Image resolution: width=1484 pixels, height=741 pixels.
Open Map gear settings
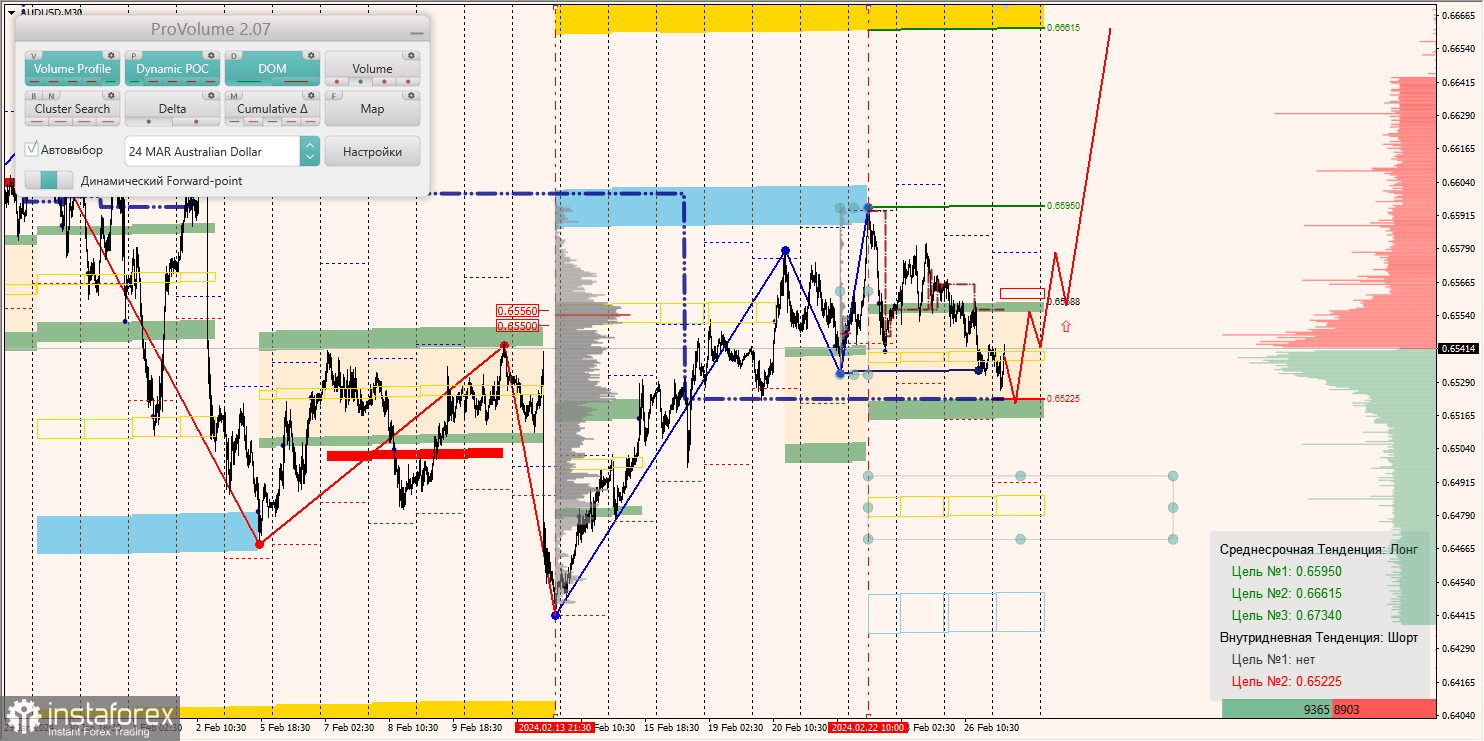click(x=411, y=95)
